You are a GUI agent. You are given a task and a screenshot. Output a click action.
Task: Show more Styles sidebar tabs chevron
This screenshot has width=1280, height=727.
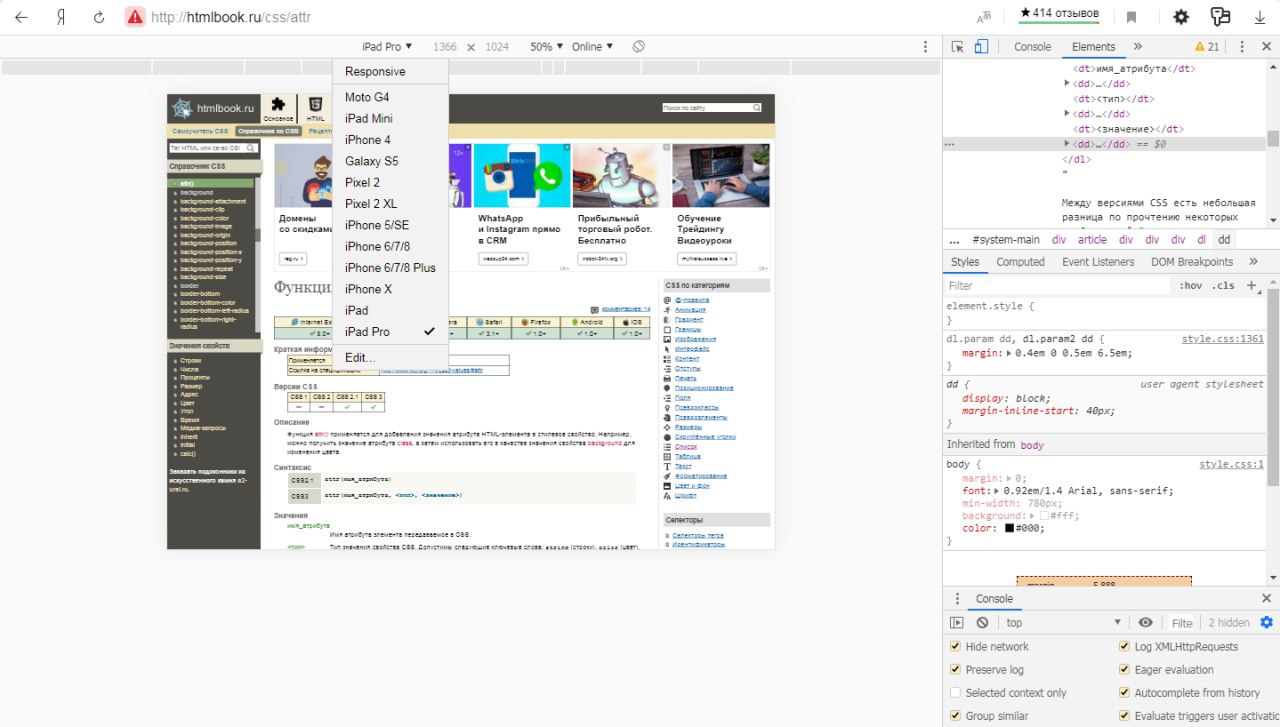coord(1254,262)
